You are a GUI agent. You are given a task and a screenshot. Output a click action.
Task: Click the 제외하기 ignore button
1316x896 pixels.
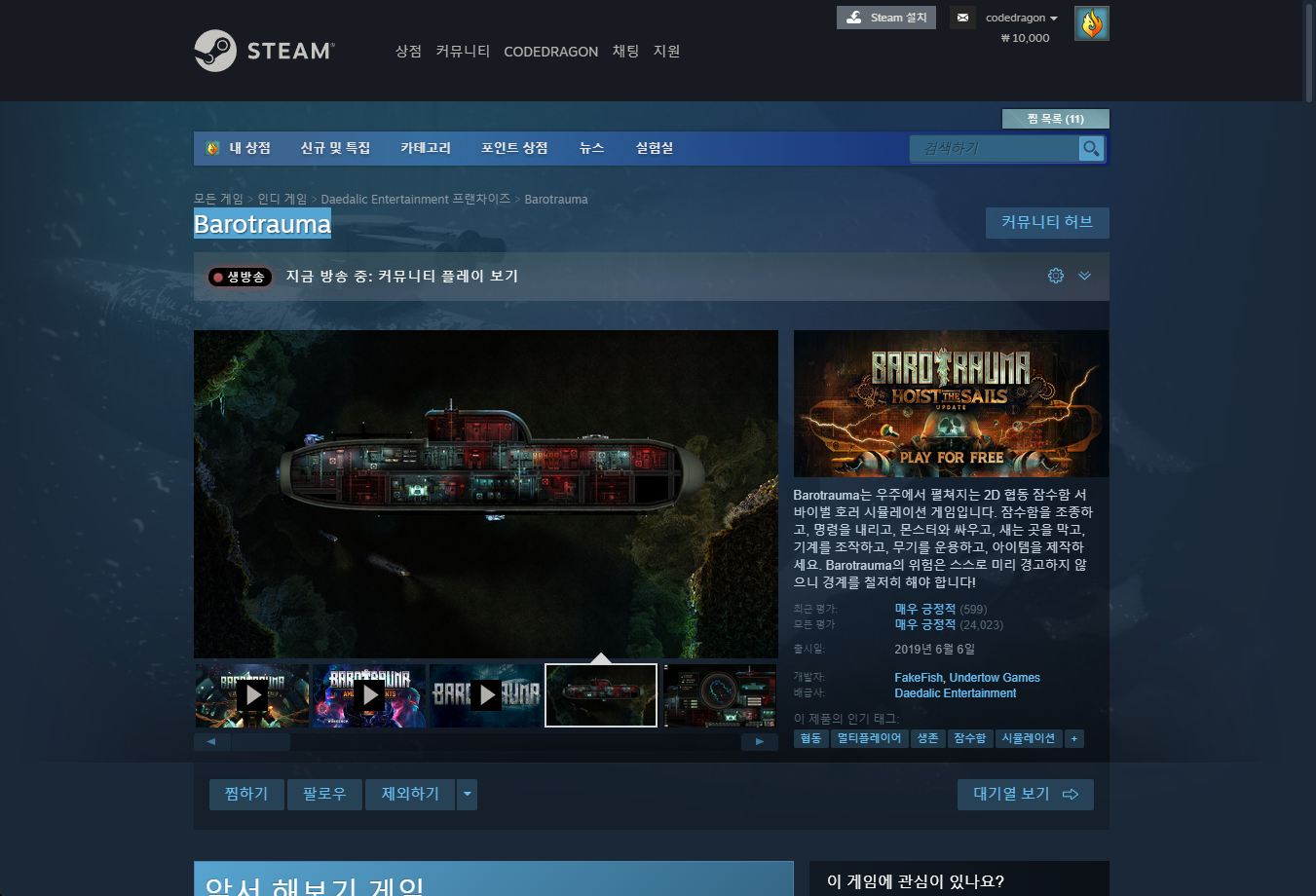[x=410, y=795]
